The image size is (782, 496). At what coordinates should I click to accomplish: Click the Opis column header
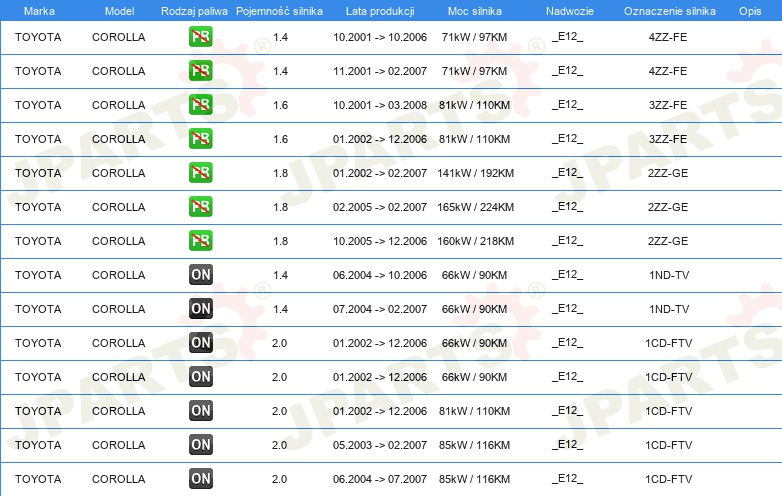pyautogui.click(x=750, y=10)
